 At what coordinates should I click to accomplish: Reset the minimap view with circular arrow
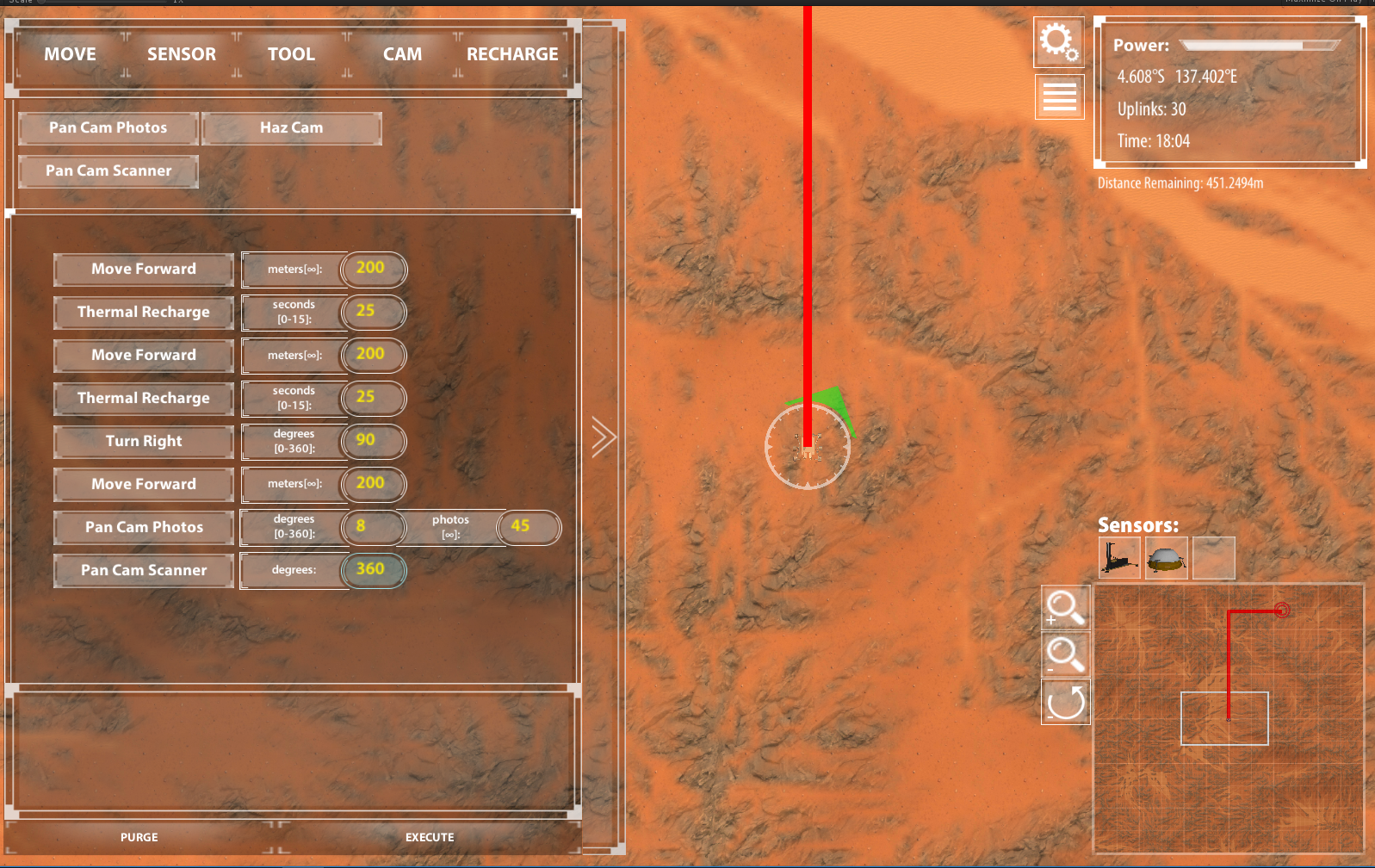1065,702
